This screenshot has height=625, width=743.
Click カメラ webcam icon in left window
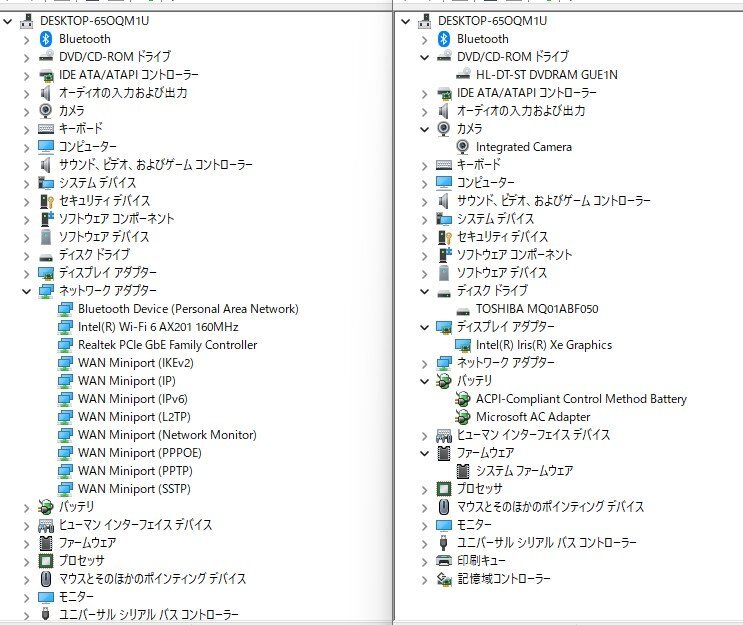46,111
